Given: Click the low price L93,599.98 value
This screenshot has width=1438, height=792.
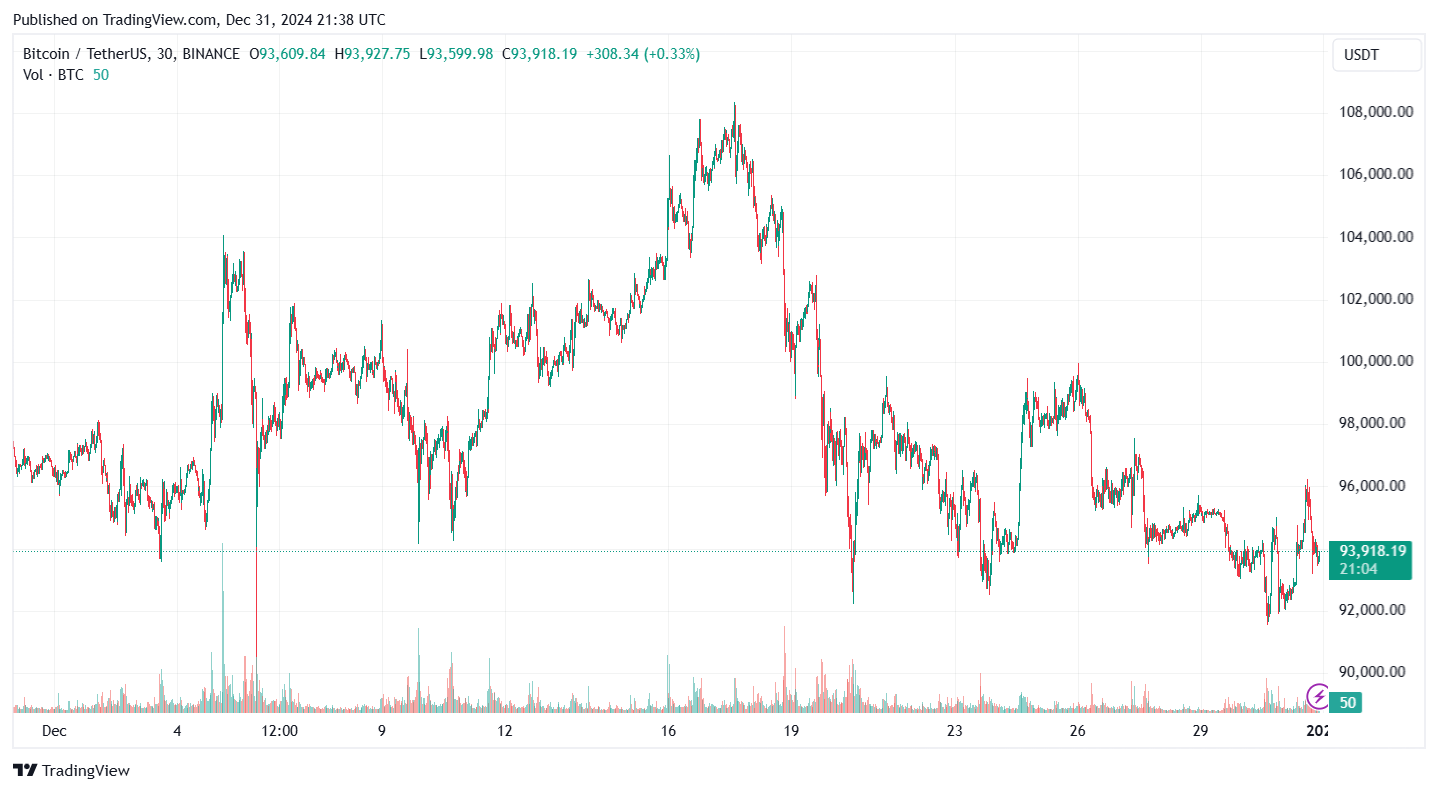Looking at the screenshot, I should (456, 54).
